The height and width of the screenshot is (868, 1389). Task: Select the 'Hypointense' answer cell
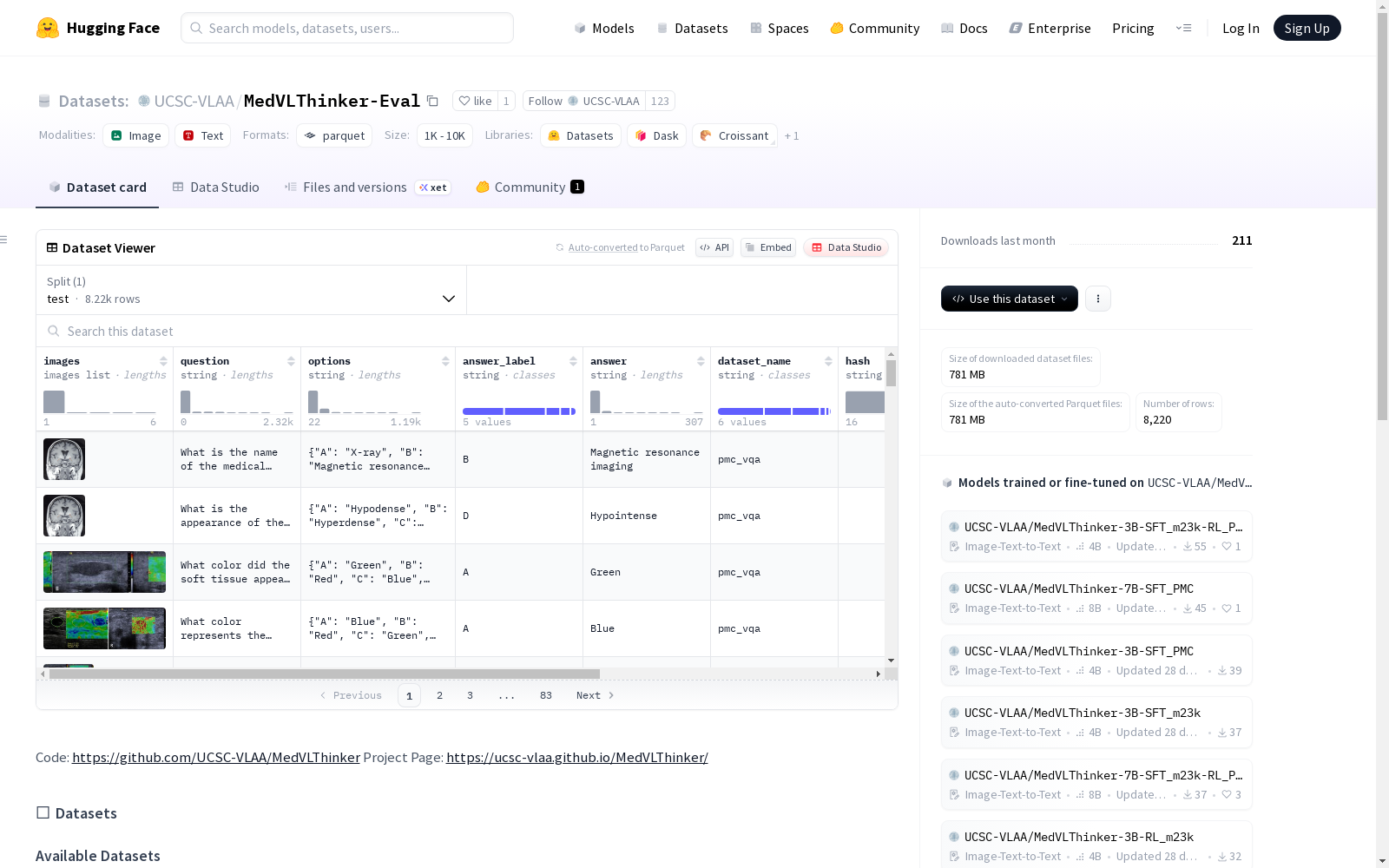pyautogui.click(x=647, y=516)
